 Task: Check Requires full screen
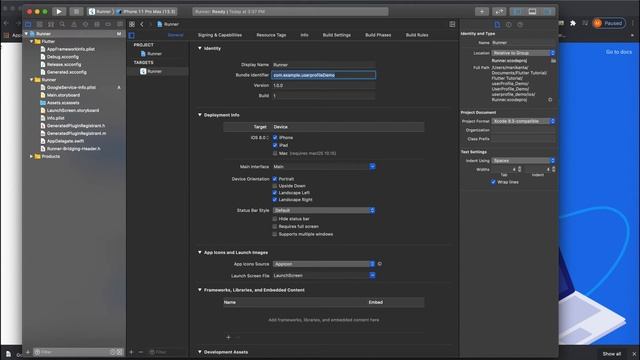(275, 226)
